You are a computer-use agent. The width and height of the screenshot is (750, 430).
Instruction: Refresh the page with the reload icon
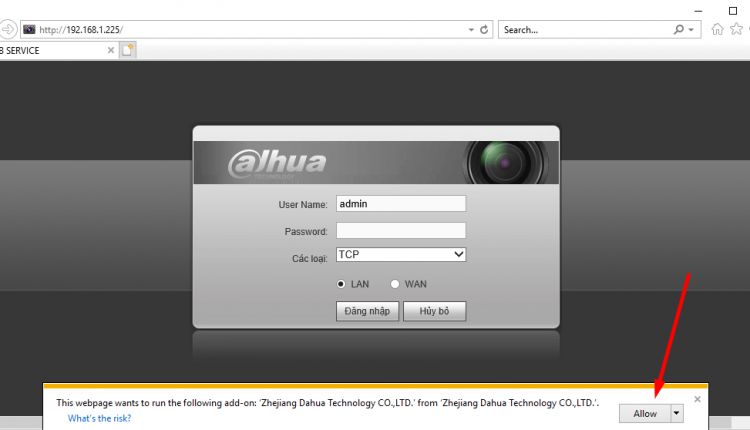484,30
